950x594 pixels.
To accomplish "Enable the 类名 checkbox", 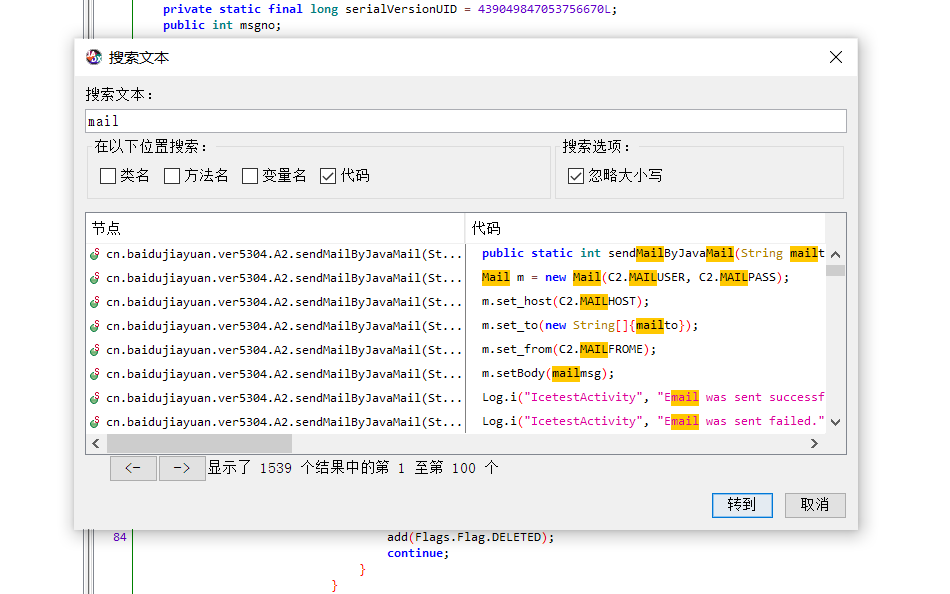I will [x=108, y=176].
